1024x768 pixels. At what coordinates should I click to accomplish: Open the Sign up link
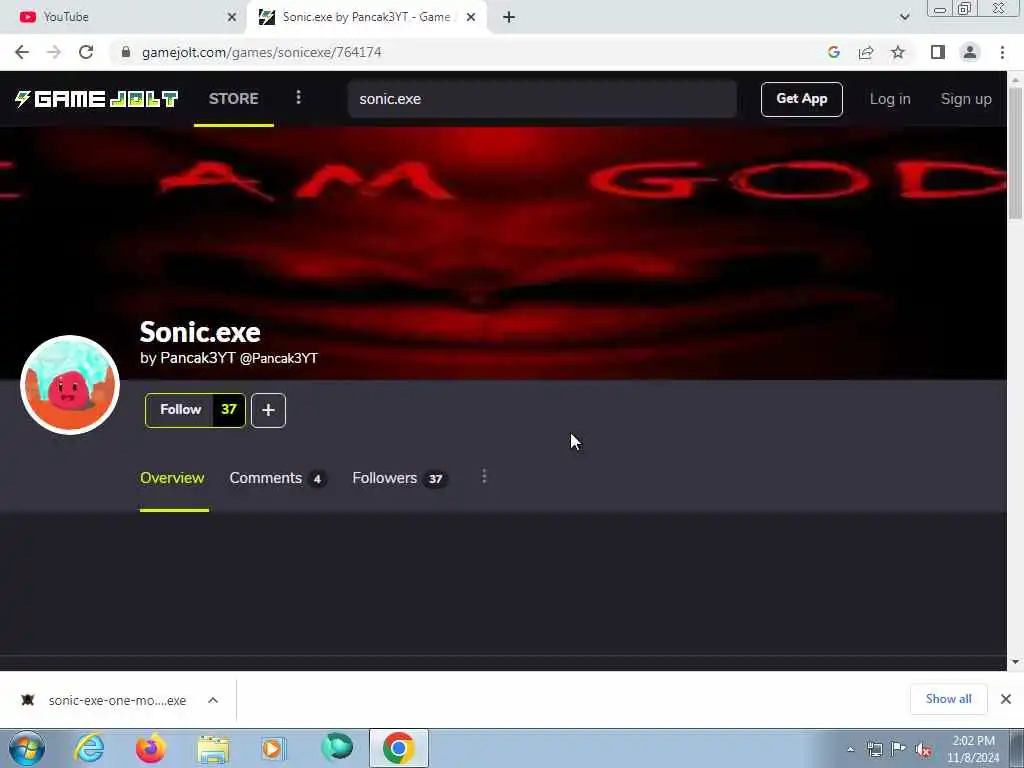(966, 99)
